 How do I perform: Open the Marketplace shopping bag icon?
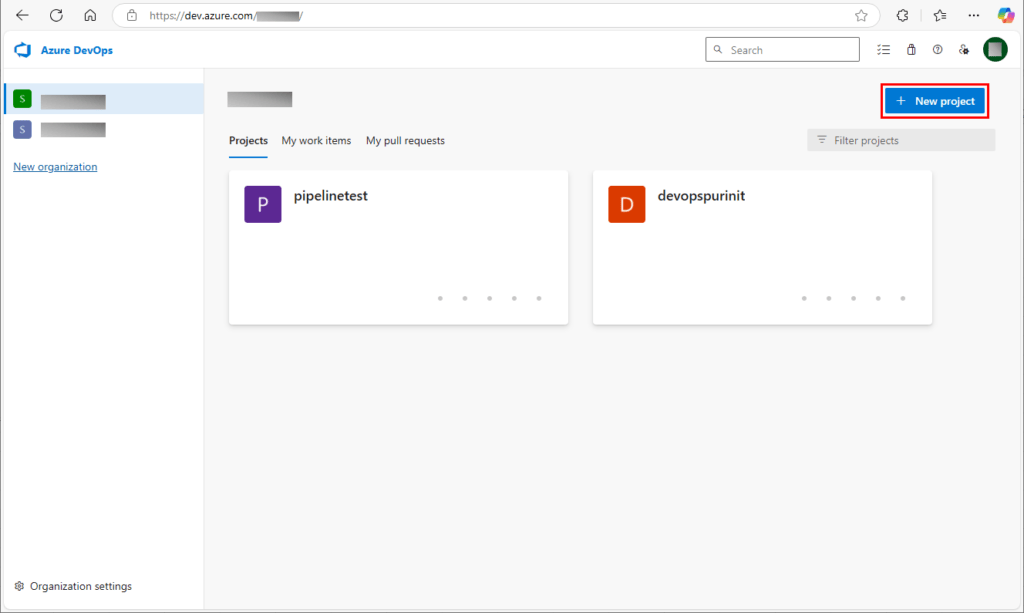[x=911, y=49]
